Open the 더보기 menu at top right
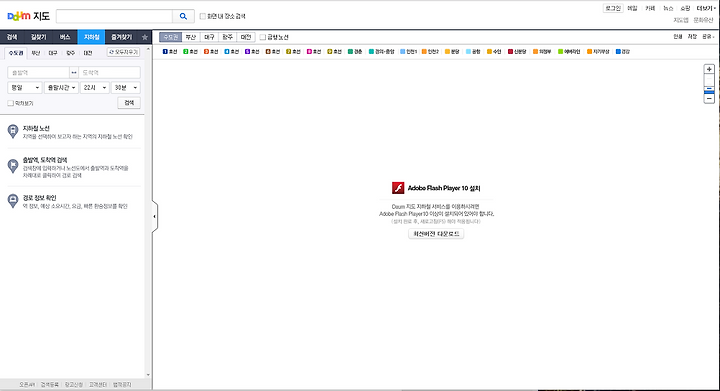The image size is (720, 391). [x=705, y=8]
